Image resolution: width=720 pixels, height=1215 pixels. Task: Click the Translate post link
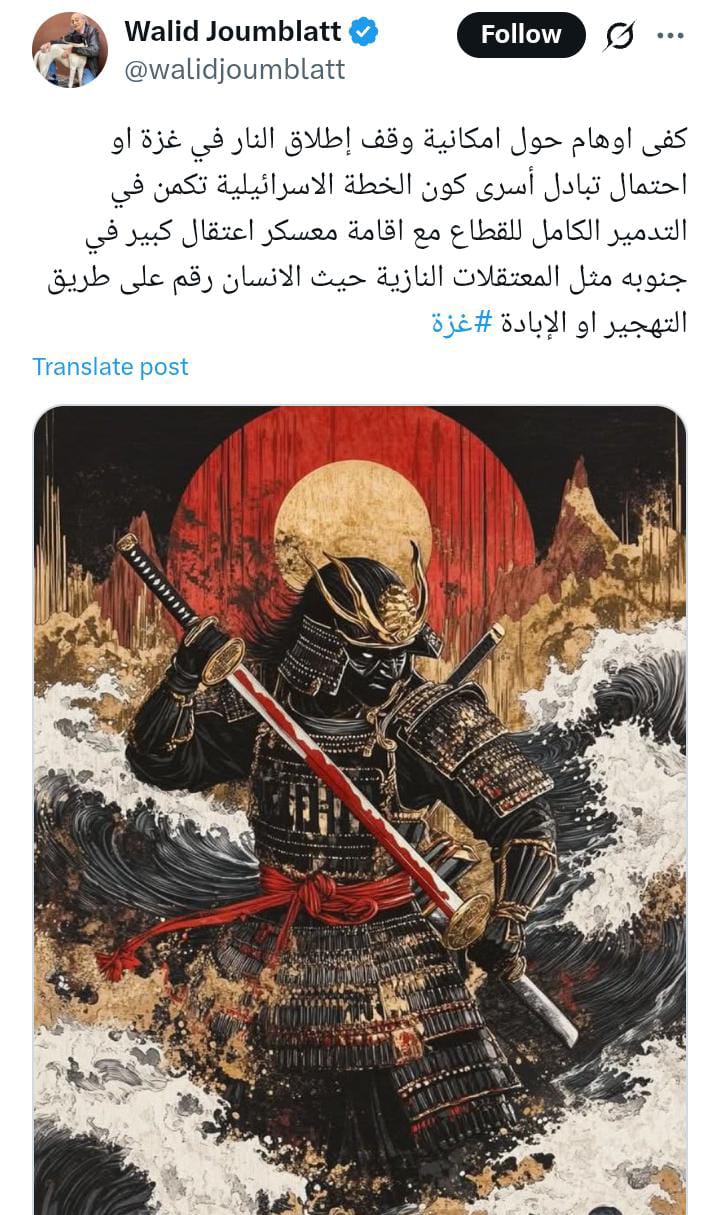(x=110, y=367)
